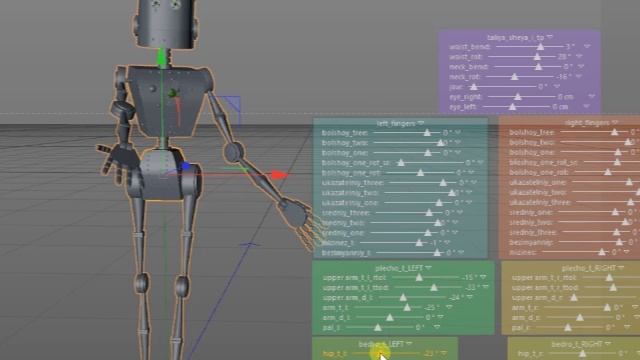Click right_fingers mizinec slider handle
The height and width of the screenshot is (360, 640).
602,252
